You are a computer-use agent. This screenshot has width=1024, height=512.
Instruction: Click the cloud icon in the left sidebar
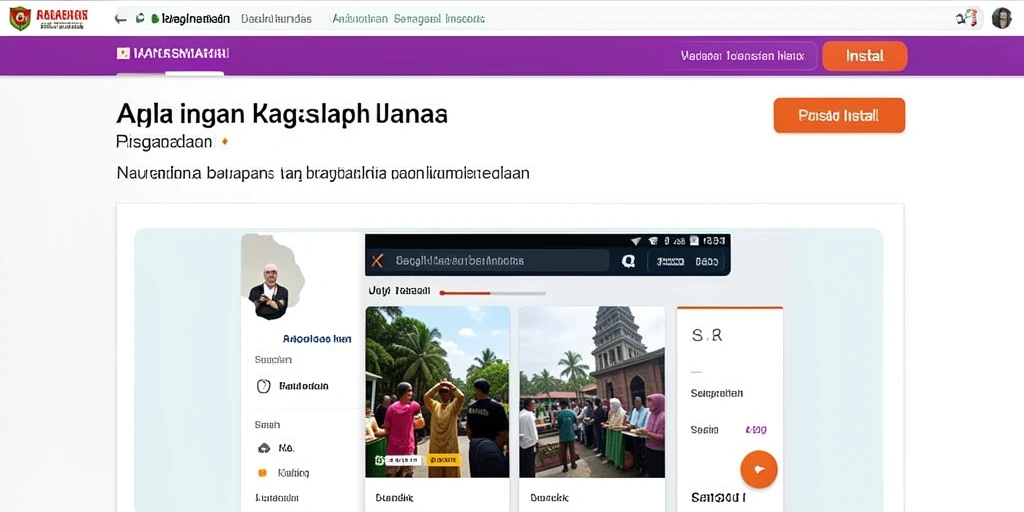click(264, 448)
